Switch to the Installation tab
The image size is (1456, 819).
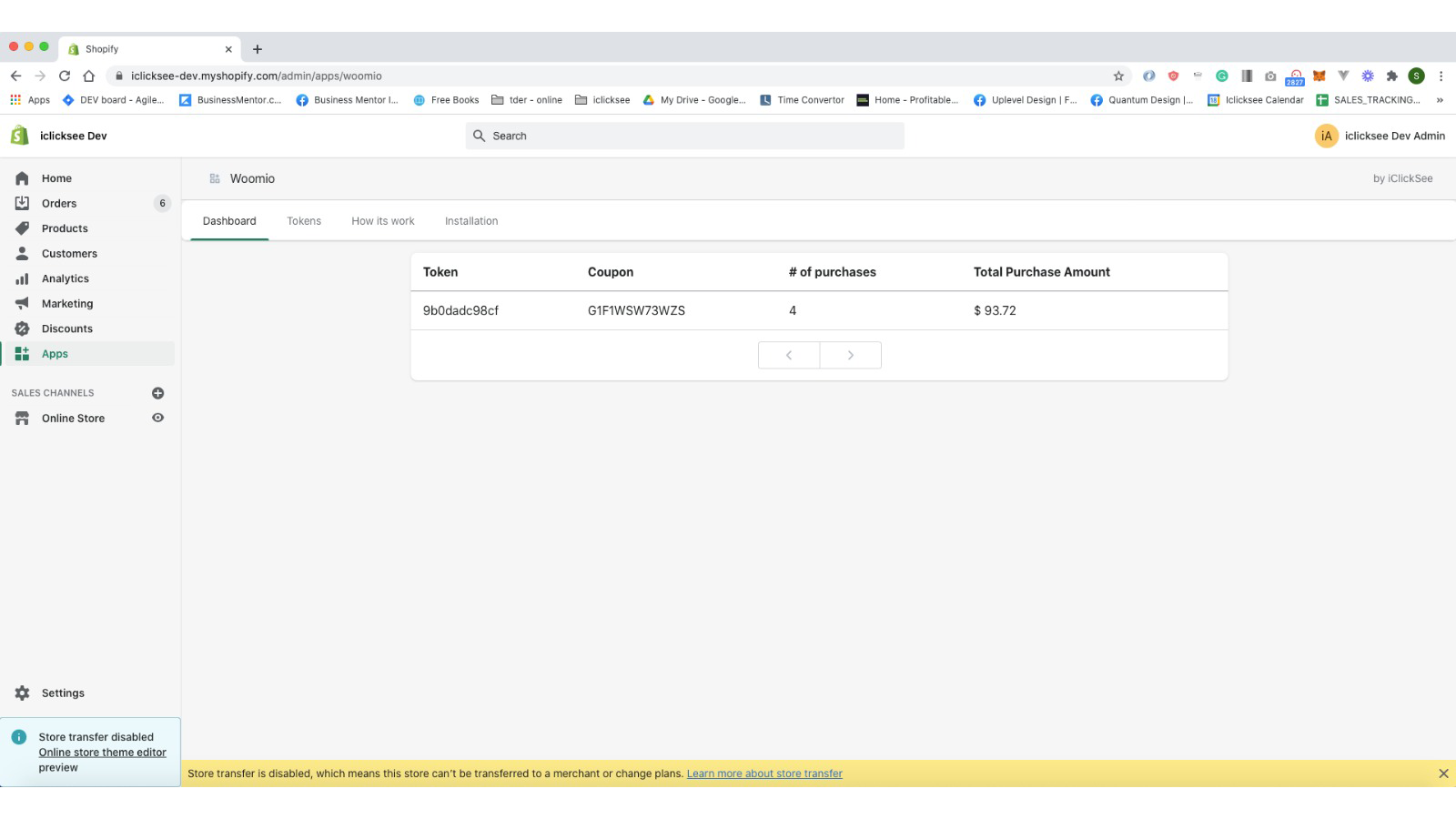470,221
